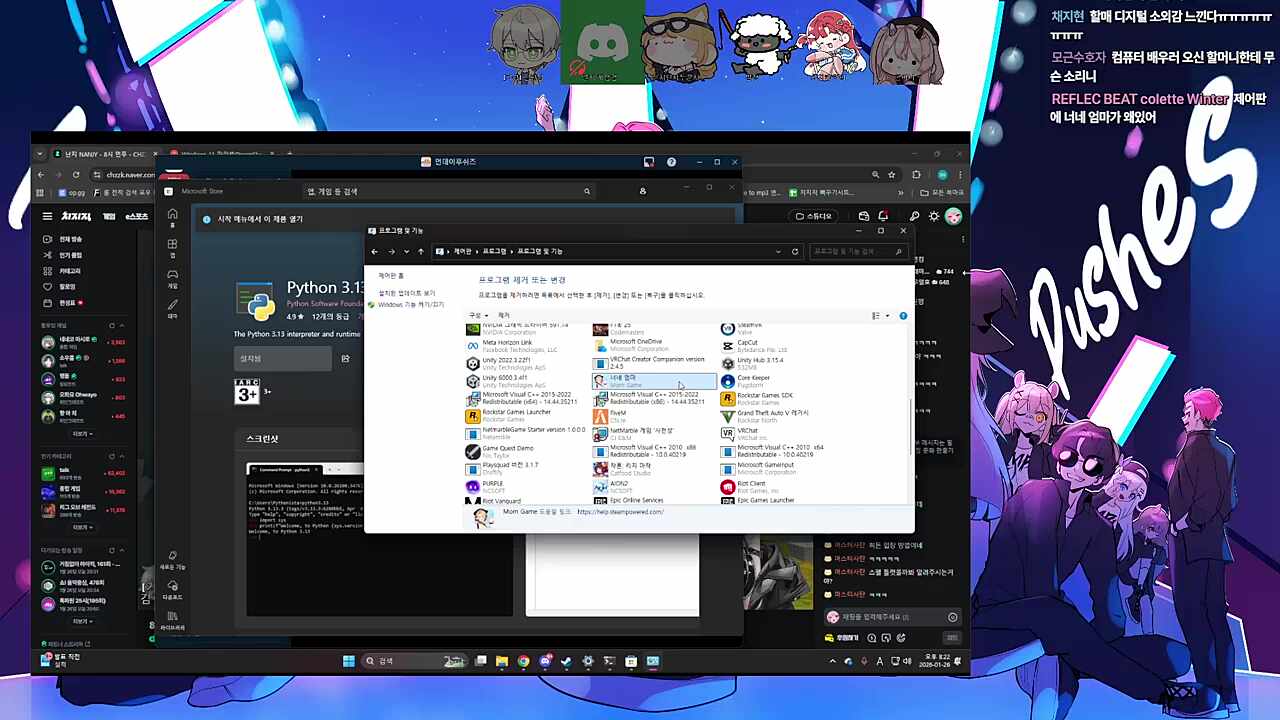Click the help icon in programs toolbar
The image size is (1280, 720).
pyautogui.click(x=903, y=316)
